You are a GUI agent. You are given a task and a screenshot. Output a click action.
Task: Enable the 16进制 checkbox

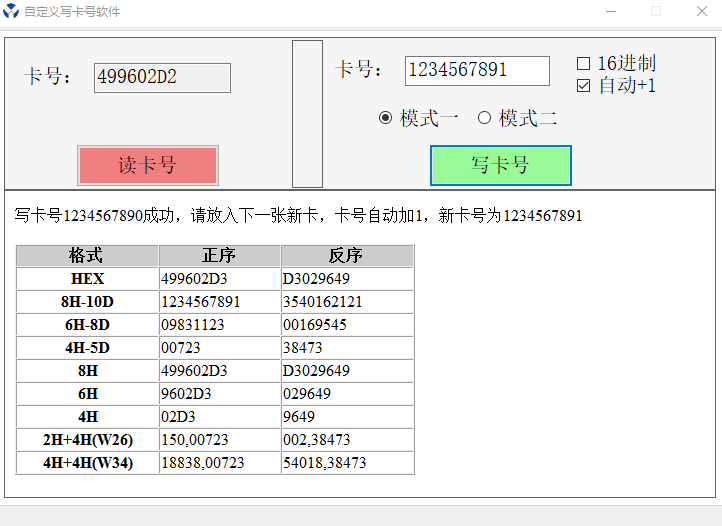coord(584,64)
